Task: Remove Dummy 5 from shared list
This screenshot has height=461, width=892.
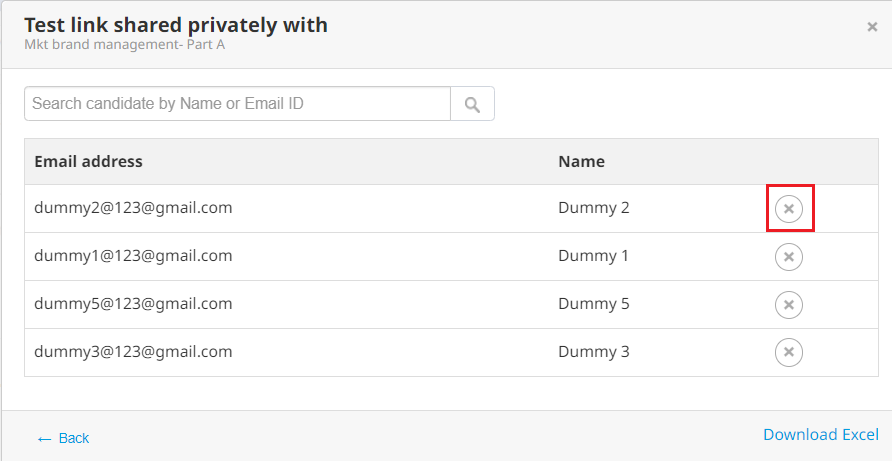Action: [x=788, y=304]
